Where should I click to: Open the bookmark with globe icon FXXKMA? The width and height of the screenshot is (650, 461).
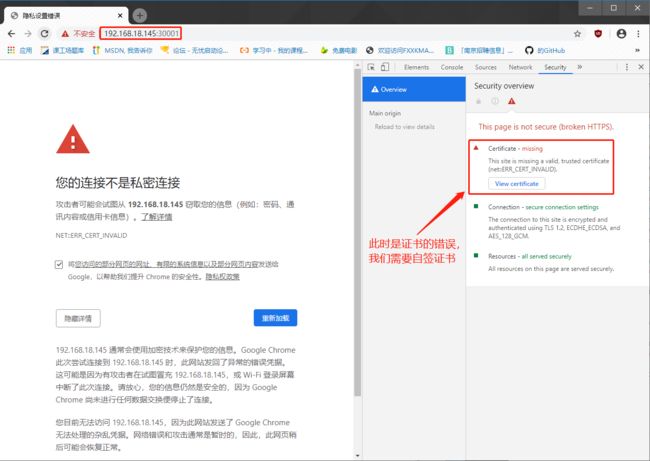click(x=400, y=50)
